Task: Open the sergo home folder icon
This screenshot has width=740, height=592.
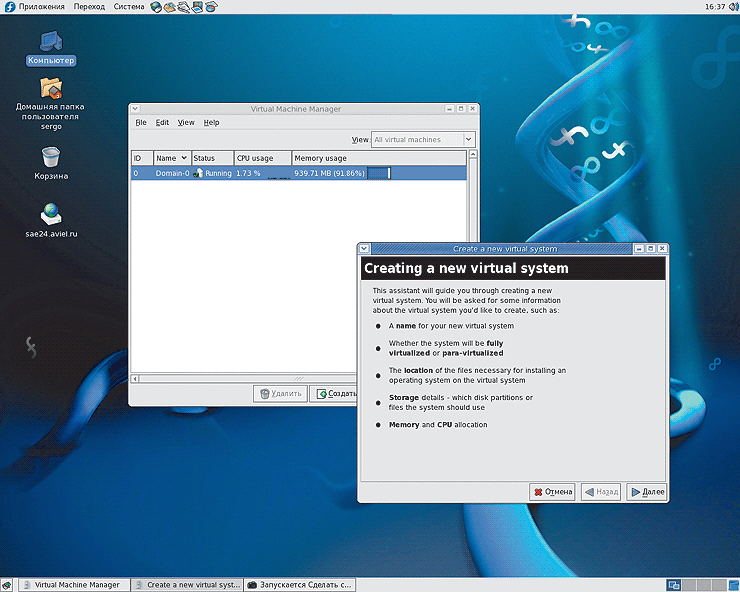Action: coord(51,89)
